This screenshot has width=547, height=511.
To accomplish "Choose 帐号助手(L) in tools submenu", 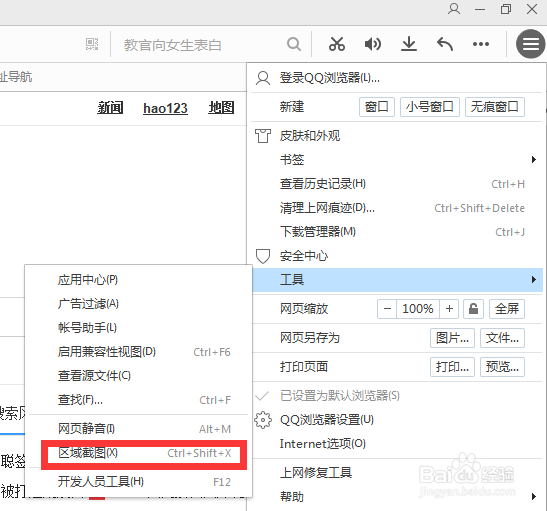I will point(138,328).
